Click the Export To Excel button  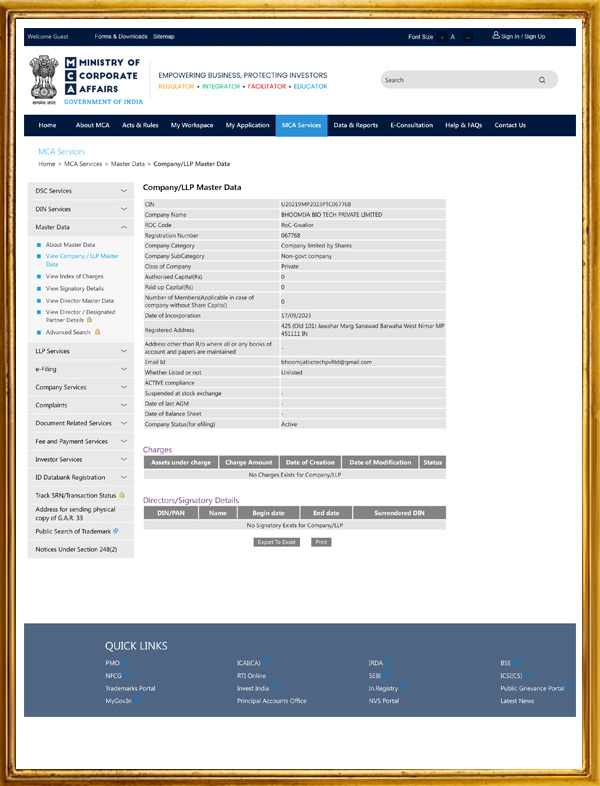click(x=276, y=542)
